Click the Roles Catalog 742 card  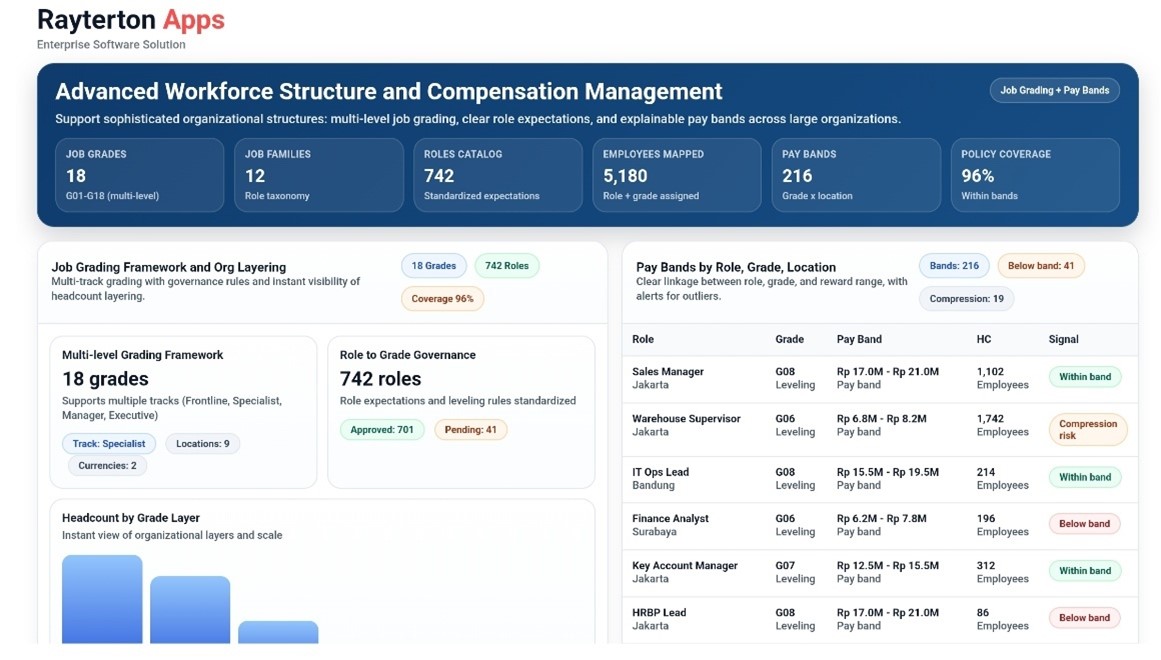497,175
